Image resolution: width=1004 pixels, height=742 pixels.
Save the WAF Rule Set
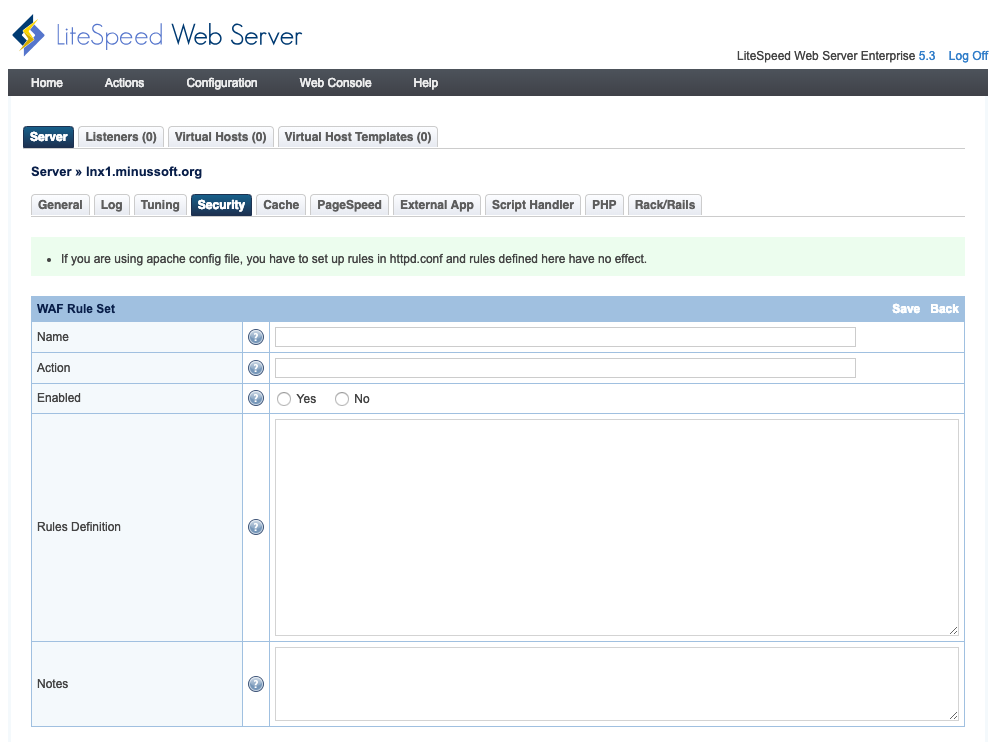coord(906,309)
